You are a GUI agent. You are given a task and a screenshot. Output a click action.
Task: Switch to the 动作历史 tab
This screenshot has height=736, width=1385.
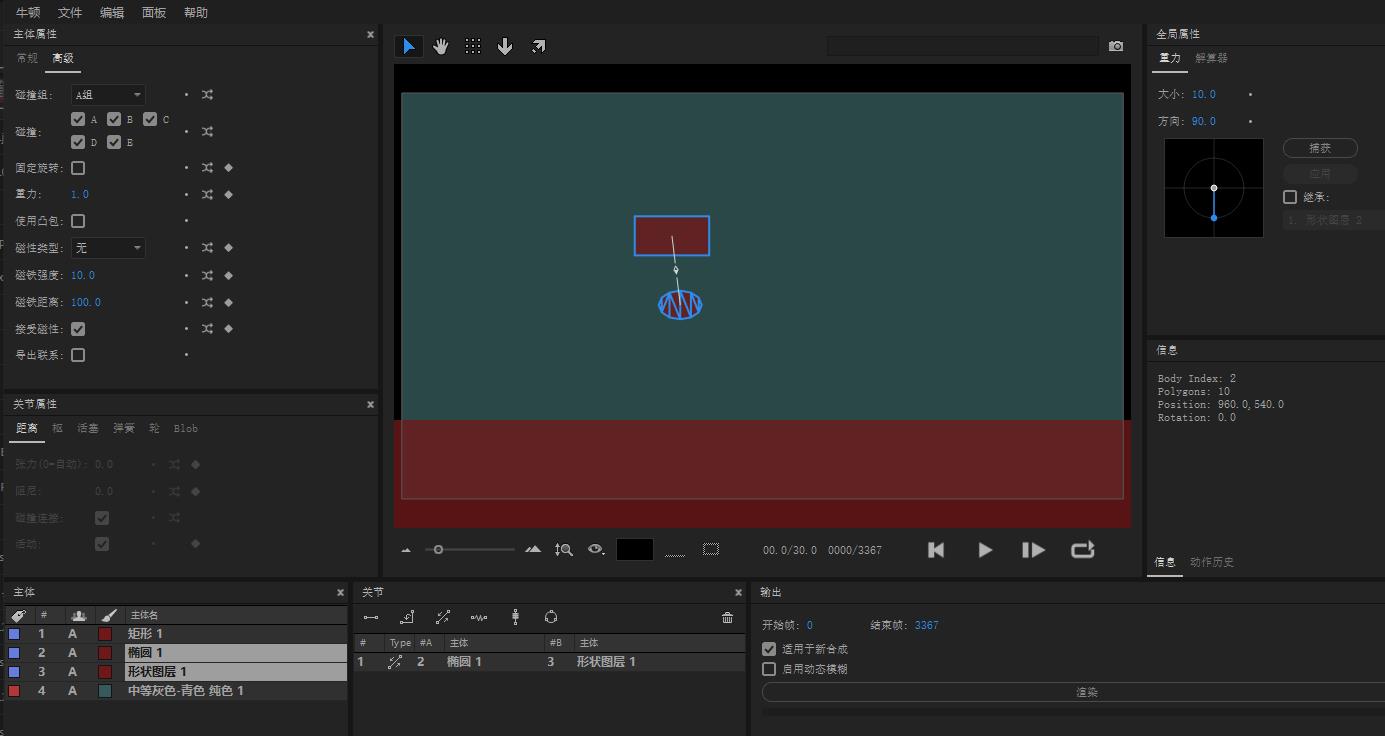(1212, 562)
